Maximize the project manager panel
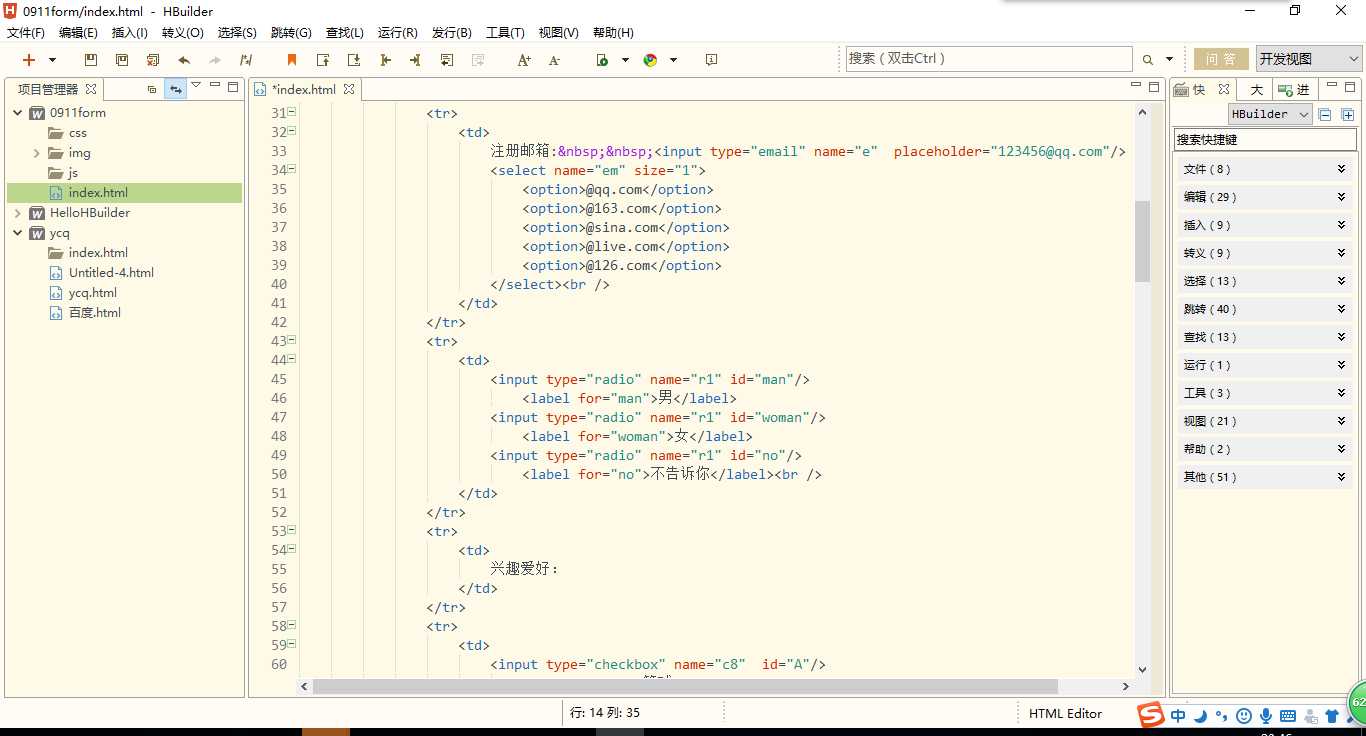 click(233, 87)
